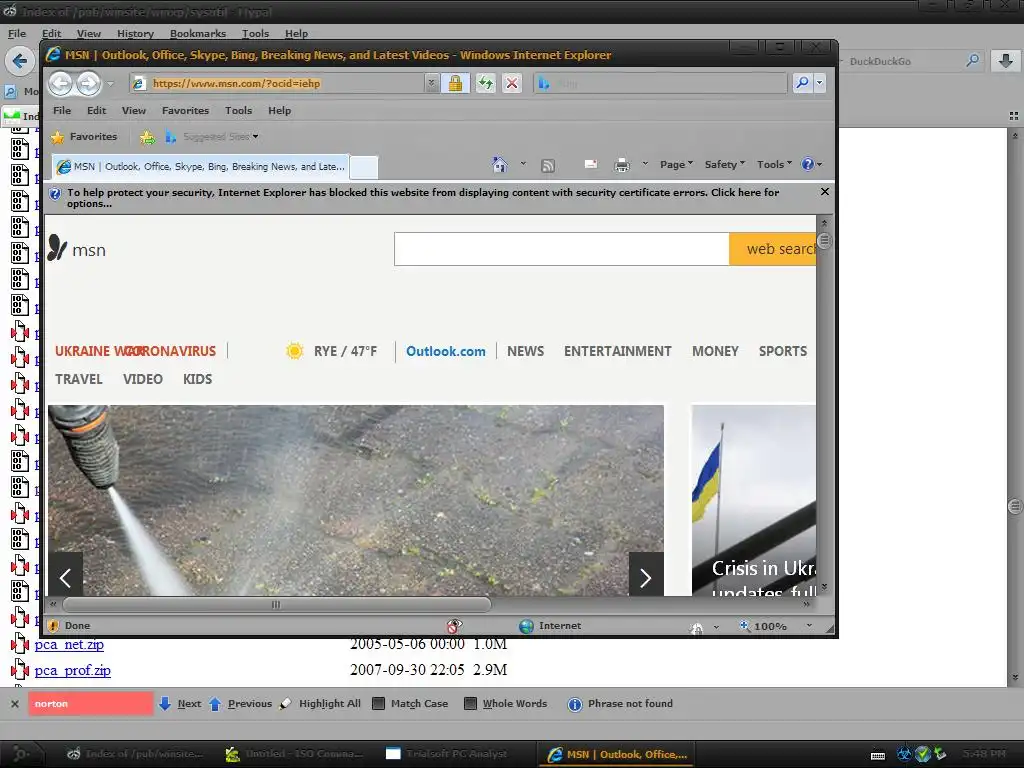1024x768 pixels.
Task: Open Hypal browser Bookmarks menu
Action: point(198,33)
